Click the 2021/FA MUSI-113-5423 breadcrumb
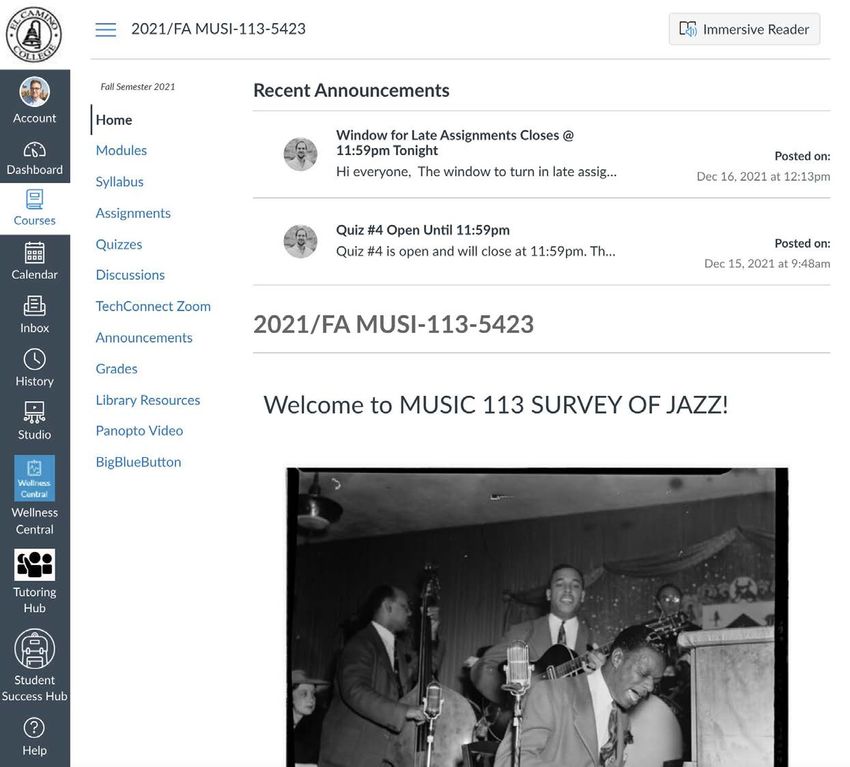850x767 pixels. [218, 29]
